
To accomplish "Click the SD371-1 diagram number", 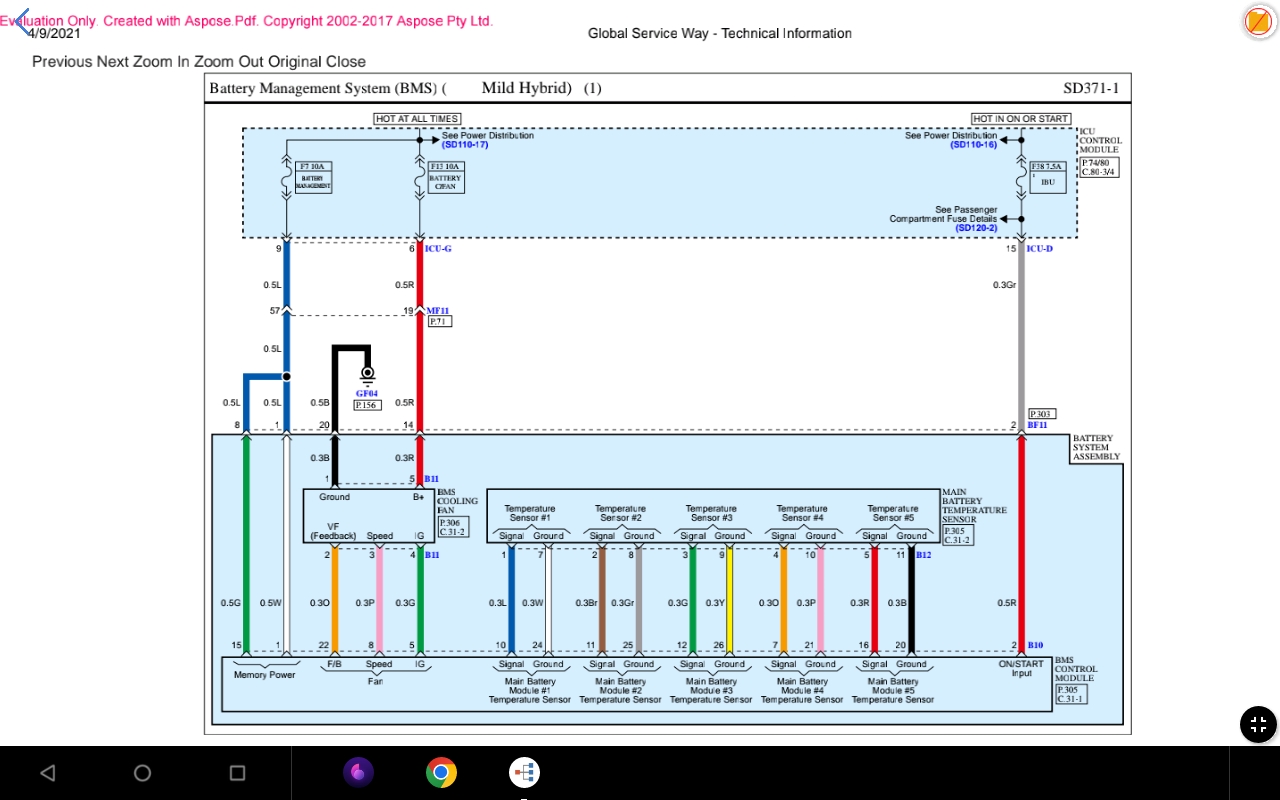I will pos(1091,88).
